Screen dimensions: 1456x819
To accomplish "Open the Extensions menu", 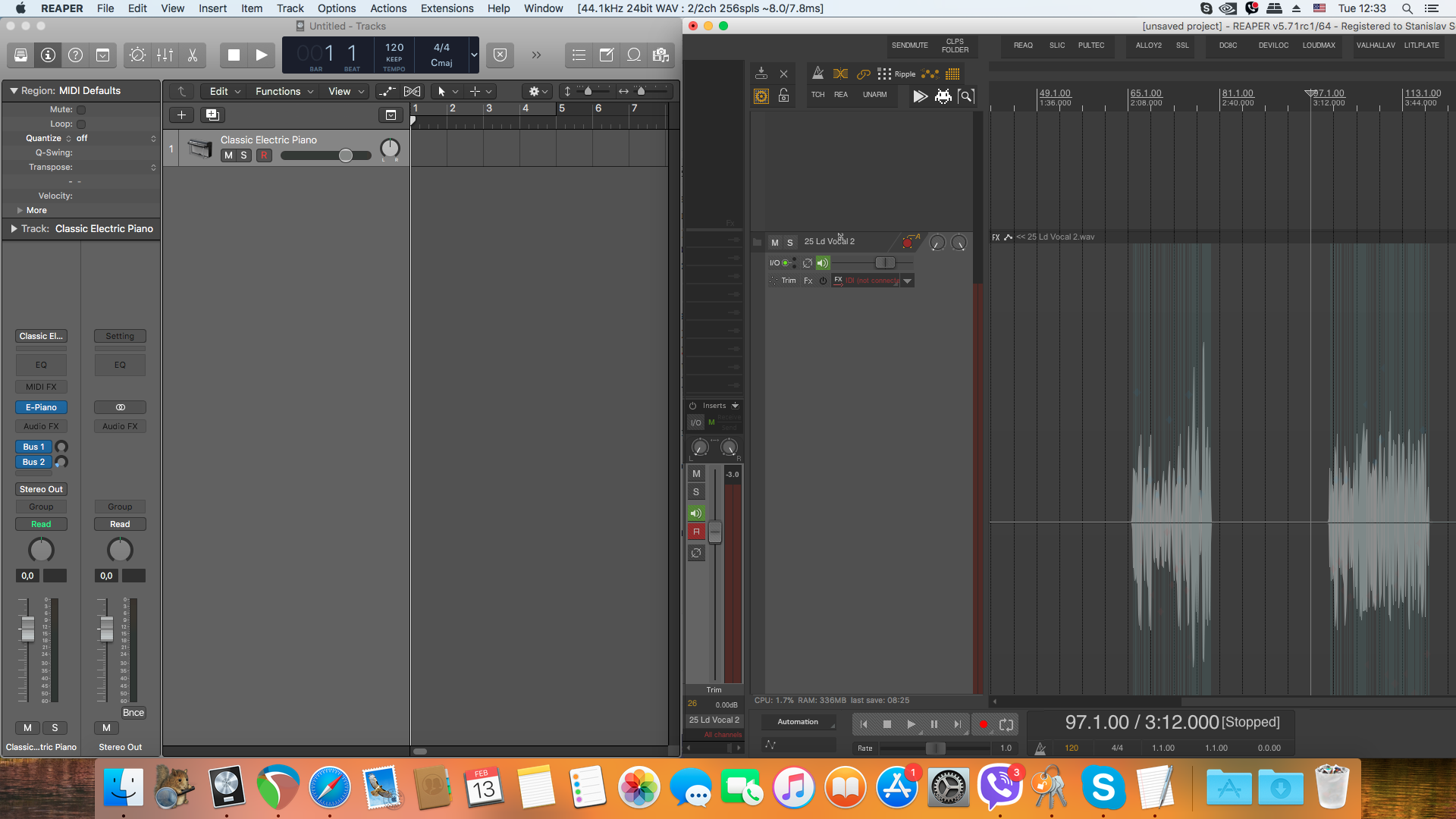I will point(447,8).
